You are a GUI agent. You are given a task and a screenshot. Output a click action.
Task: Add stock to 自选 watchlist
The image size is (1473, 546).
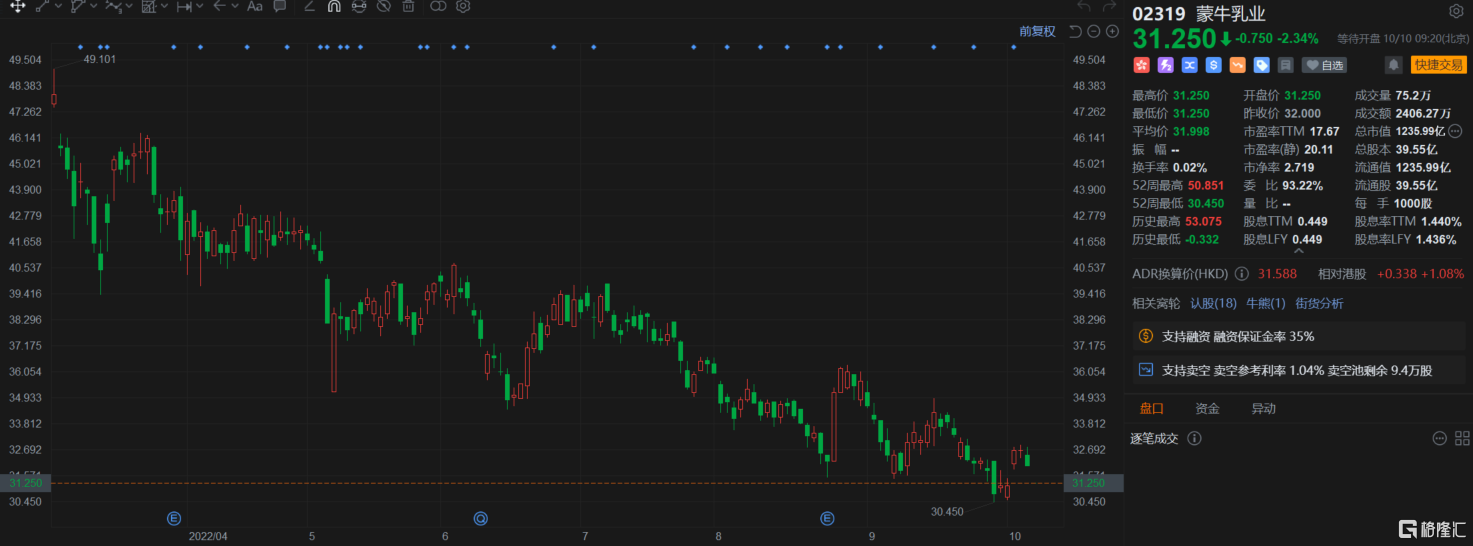pyautogui.click(x=1324, y=65)
